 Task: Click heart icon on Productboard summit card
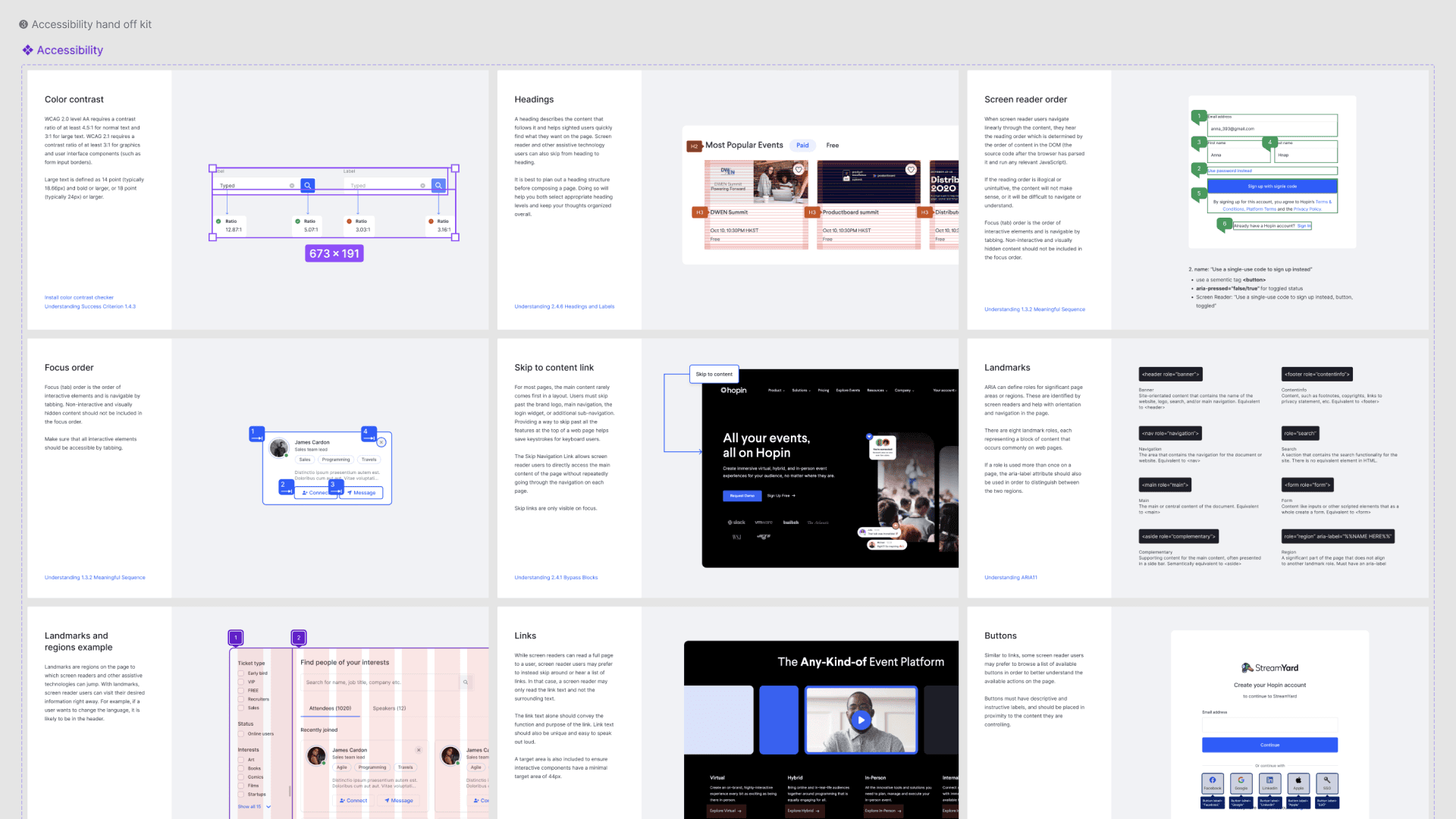tap(911, 170)
